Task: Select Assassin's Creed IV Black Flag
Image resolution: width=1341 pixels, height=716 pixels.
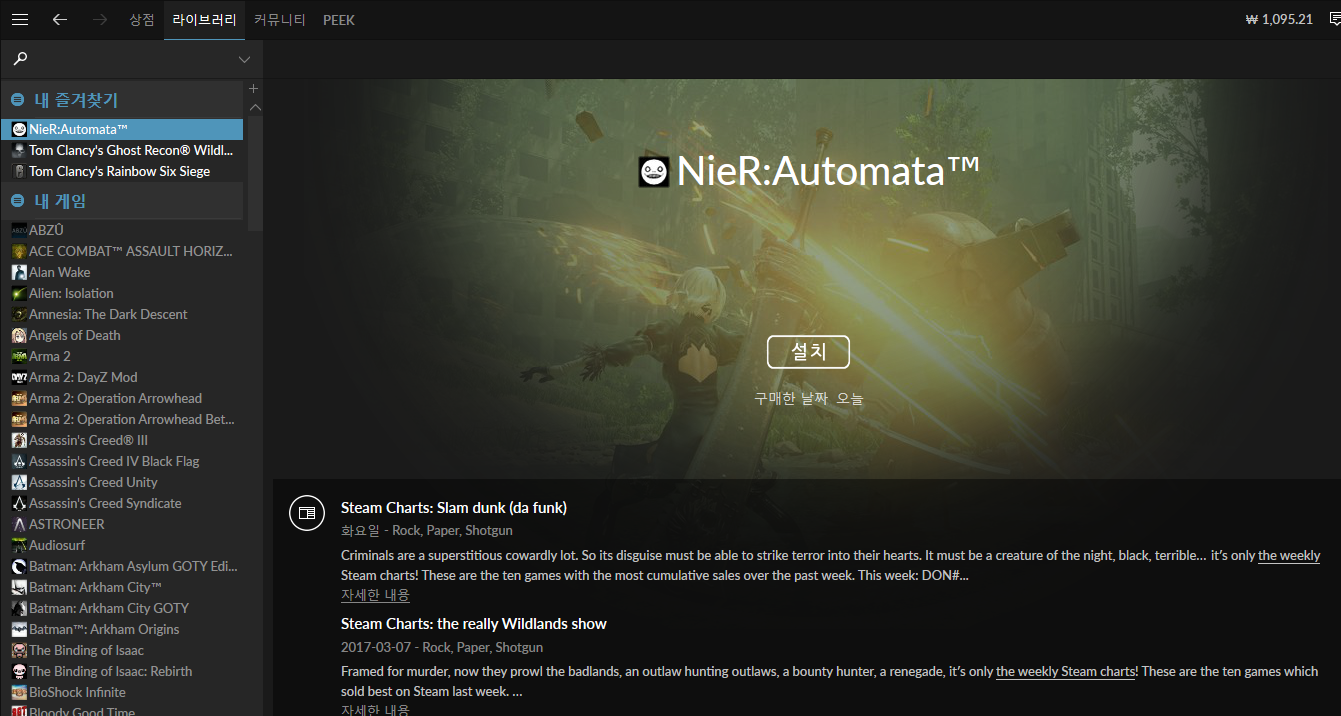Action: pos(122,461)
